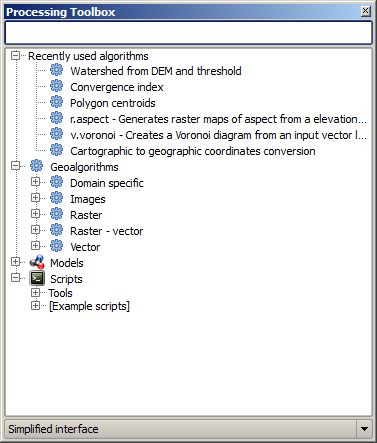Select the 'Convergence index' entry
Screen dimensions: 377x443
point(117,87)
